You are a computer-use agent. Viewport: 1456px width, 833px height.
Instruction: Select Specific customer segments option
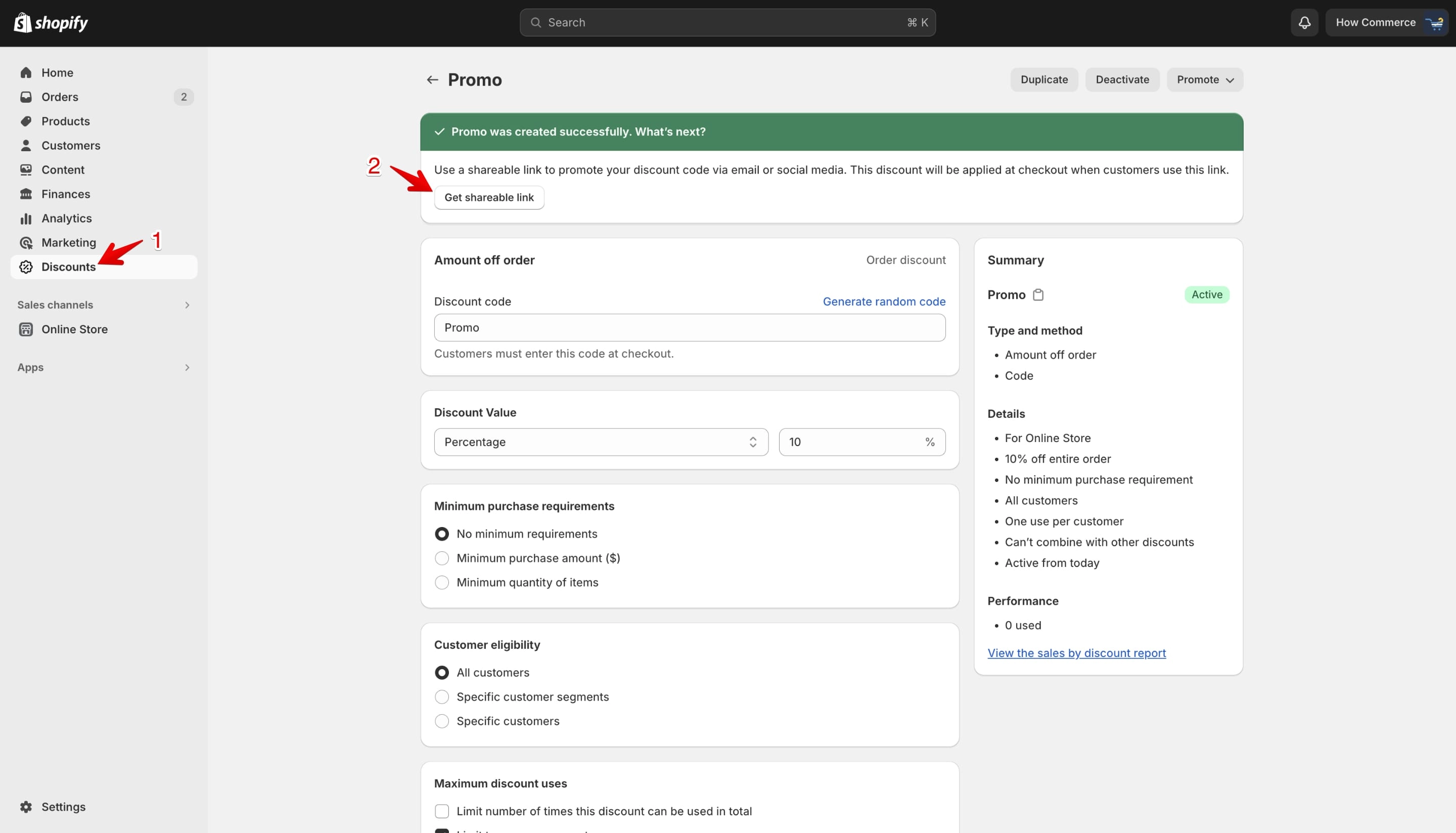pos(441,697)
